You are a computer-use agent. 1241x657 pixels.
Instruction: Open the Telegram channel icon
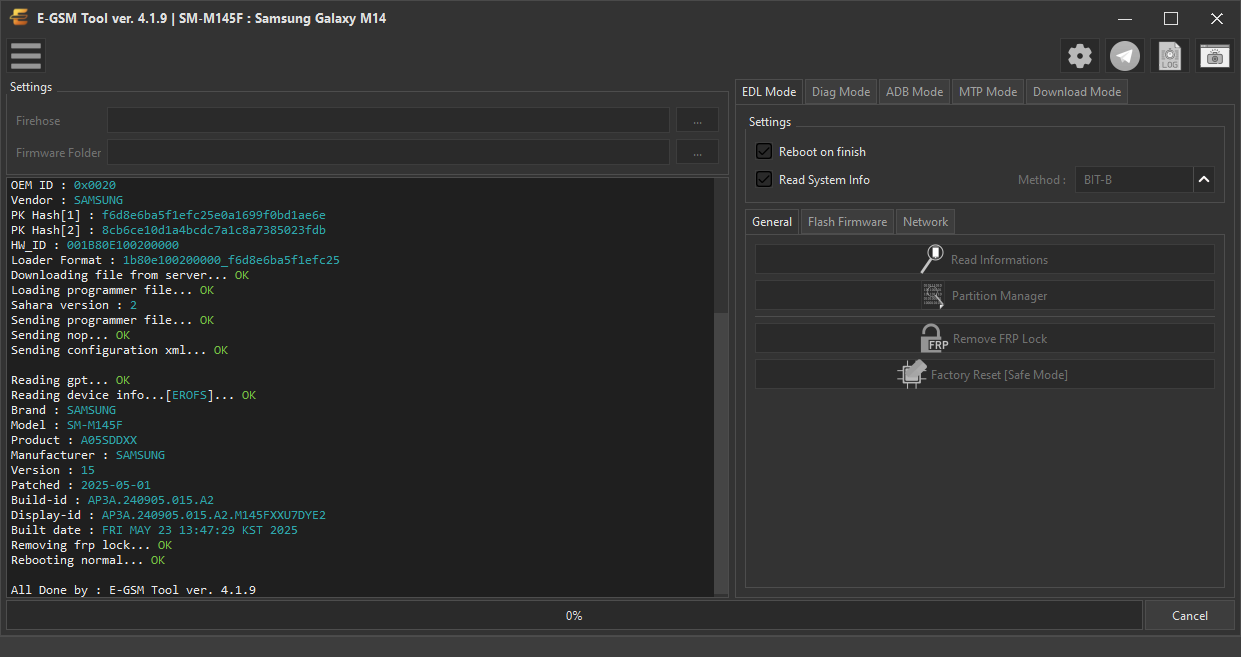tap(1125, 56)
